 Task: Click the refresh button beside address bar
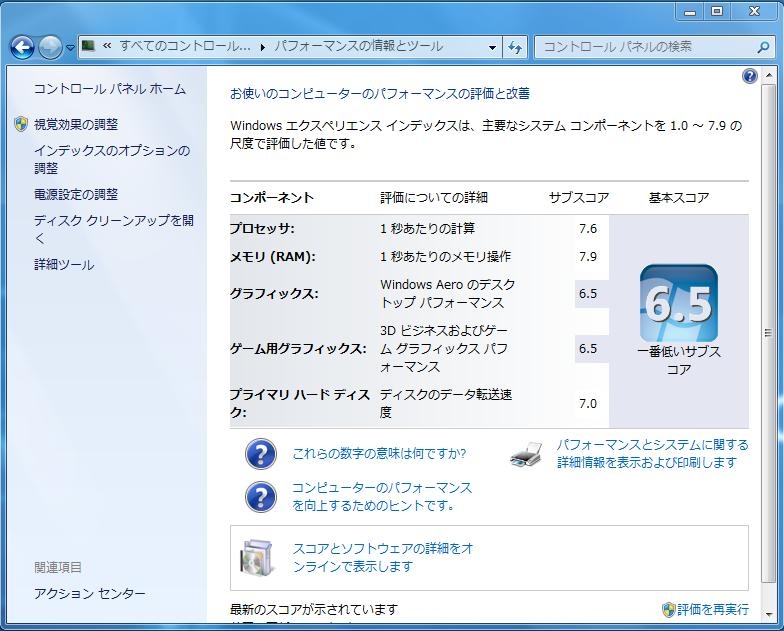[515, 47]
